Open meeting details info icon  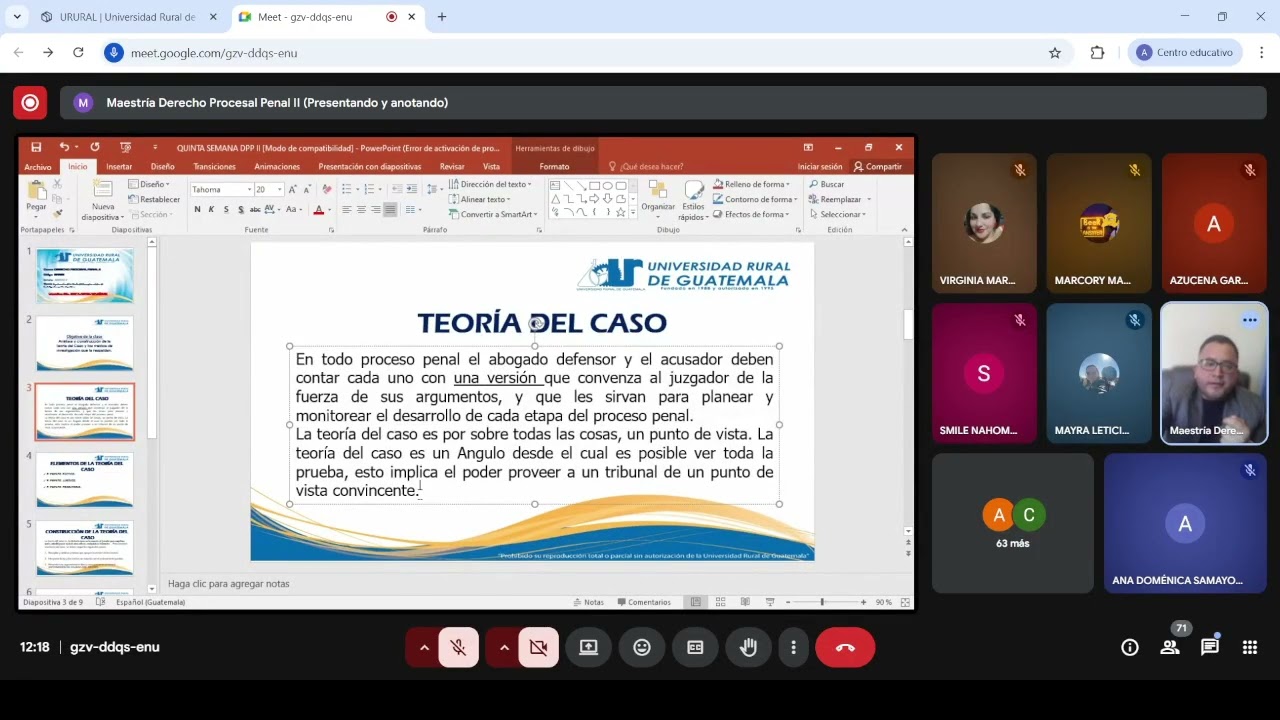click(1130, 647)
